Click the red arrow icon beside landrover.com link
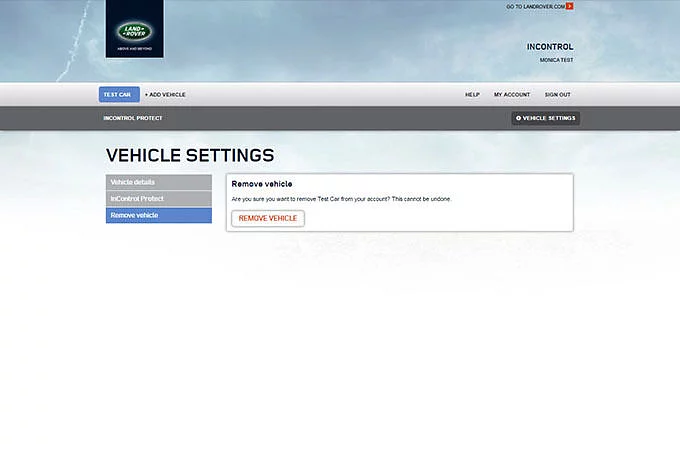This screenshot has height=450, width=680. [x=569, y=6]
